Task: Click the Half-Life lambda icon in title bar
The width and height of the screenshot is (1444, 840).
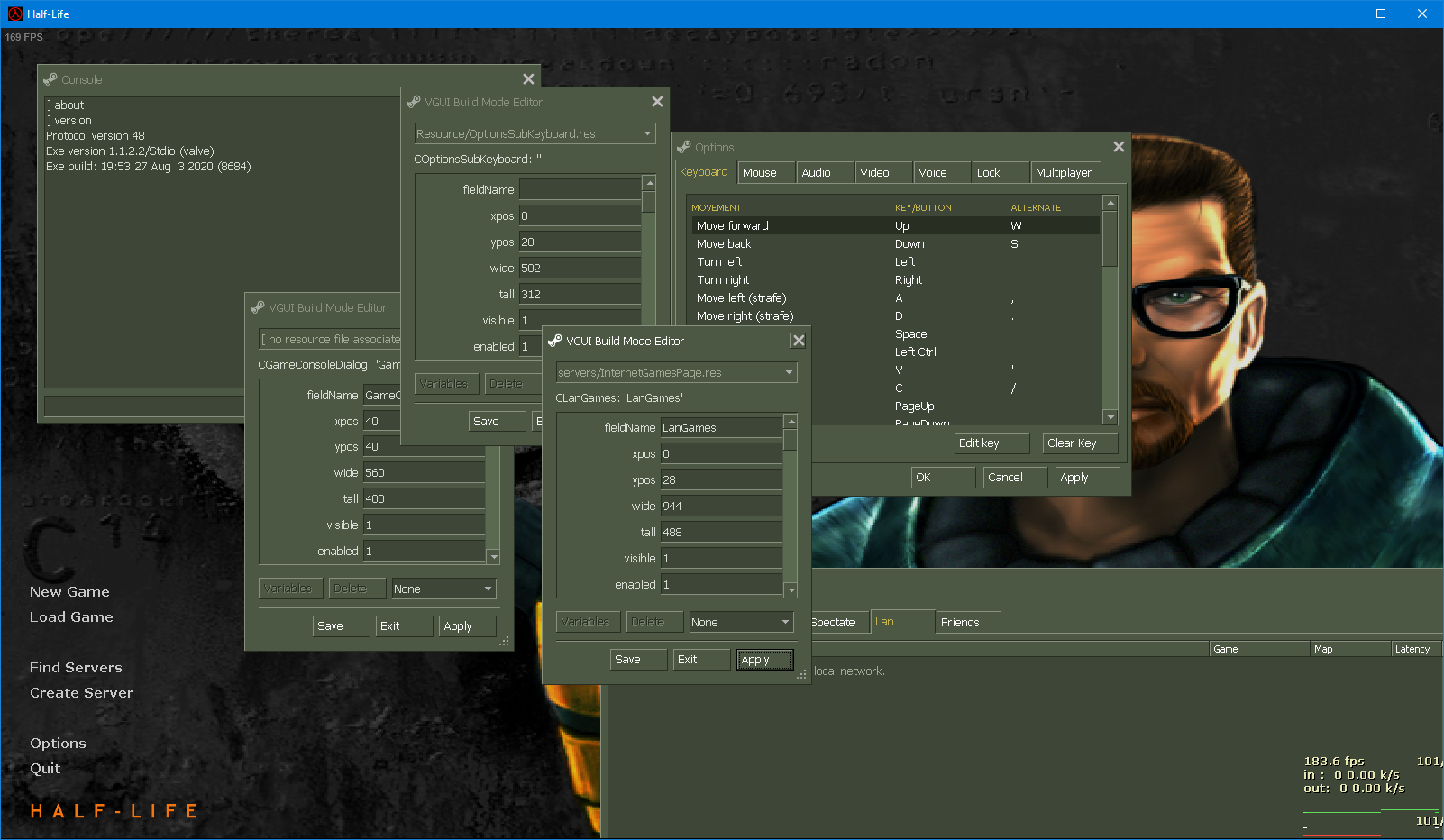Action: [x=14, y=14]
